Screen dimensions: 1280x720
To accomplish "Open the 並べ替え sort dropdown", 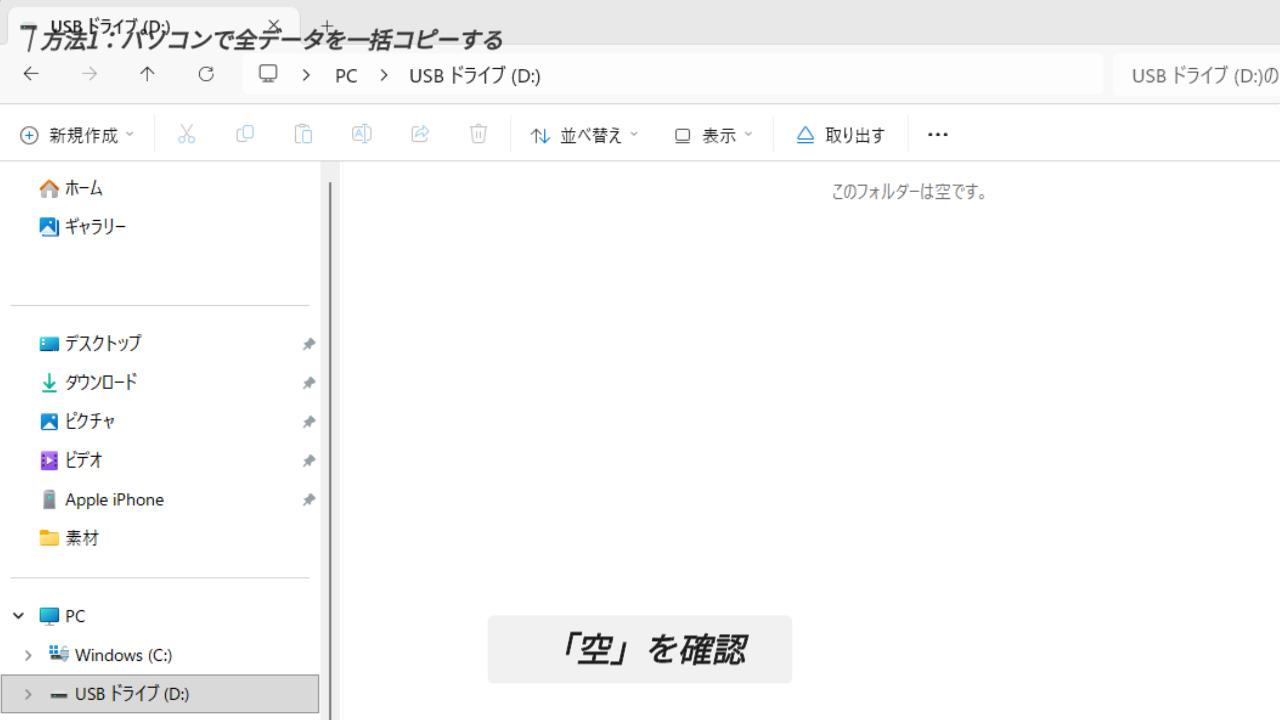I will [584, 135].
